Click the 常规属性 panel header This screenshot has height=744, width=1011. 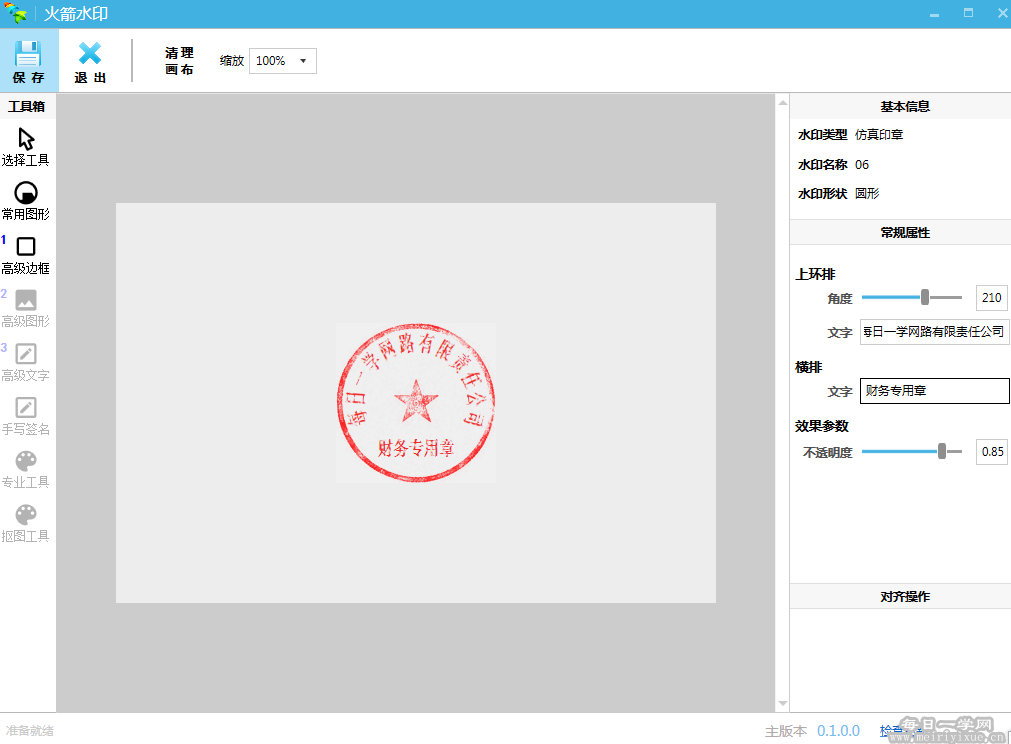click(x=905, y=233)
